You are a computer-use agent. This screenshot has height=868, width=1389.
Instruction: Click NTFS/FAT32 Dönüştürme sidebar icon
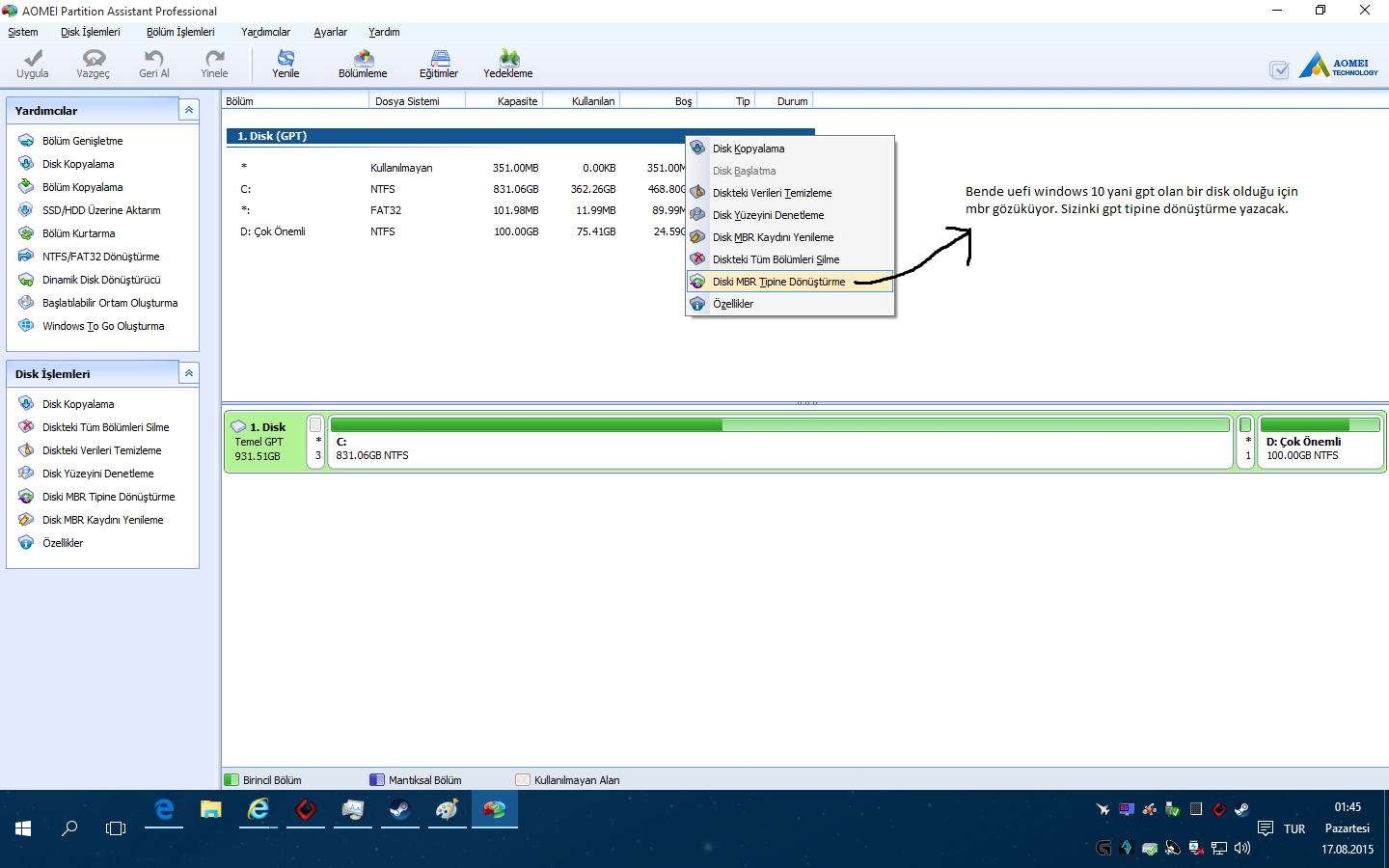26,257
